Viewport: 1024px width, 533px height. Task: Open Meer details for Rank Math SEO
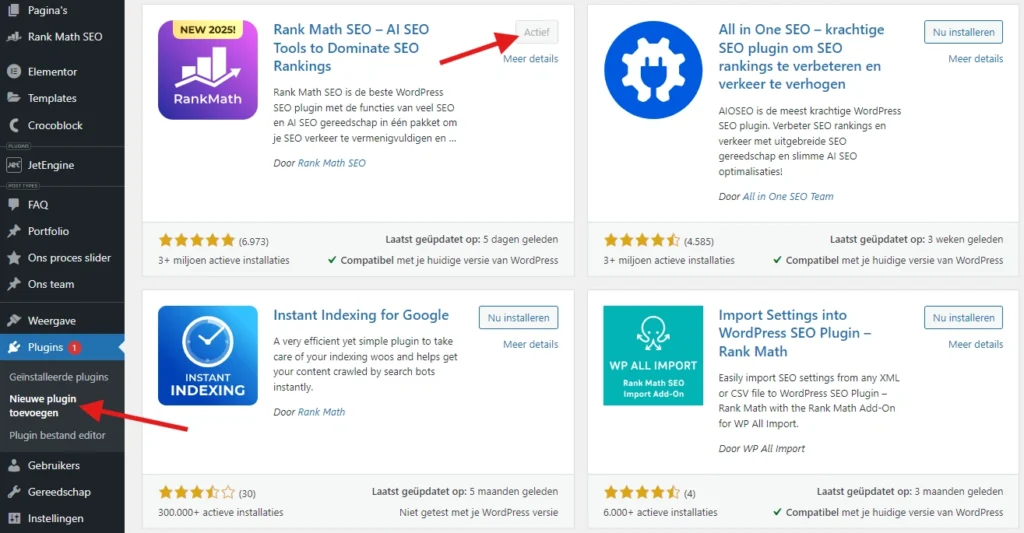click(530, 59)
